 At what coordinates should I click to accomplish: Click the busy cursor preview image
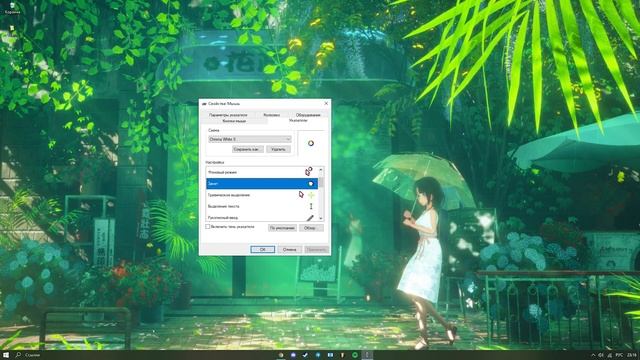coord(311,143)
